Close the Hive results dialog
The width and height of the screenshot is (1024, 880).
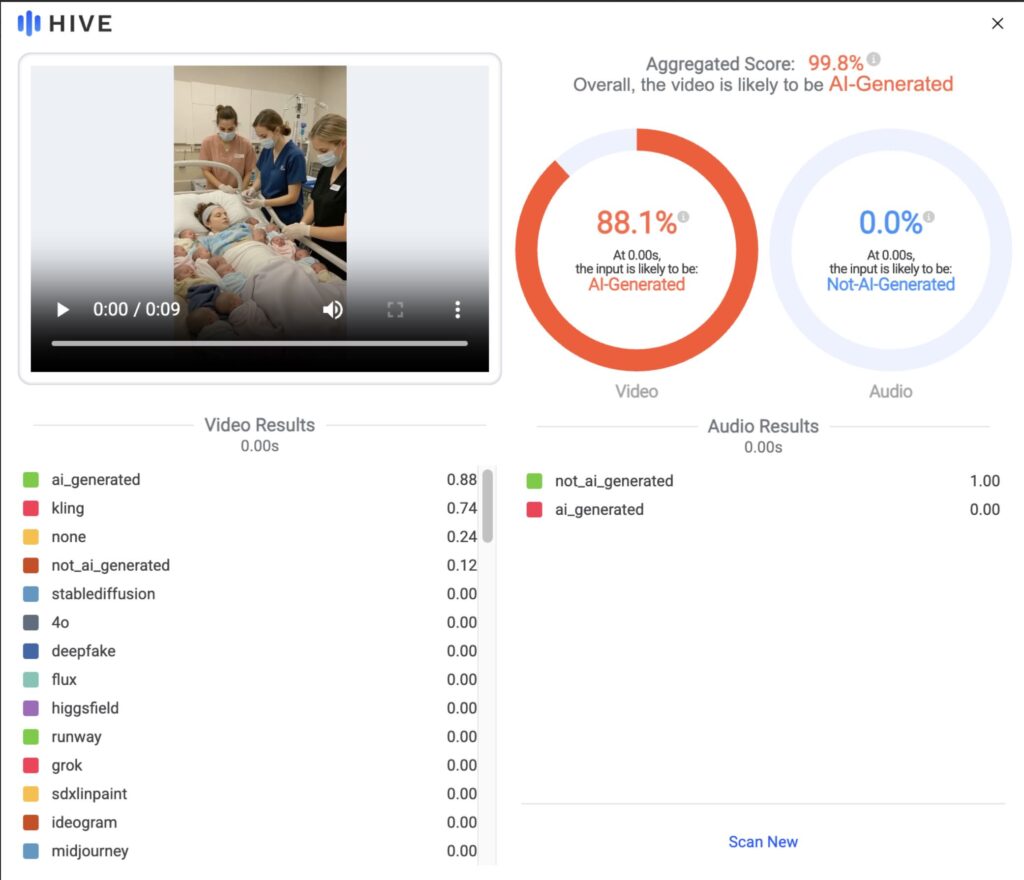[997, 24]
